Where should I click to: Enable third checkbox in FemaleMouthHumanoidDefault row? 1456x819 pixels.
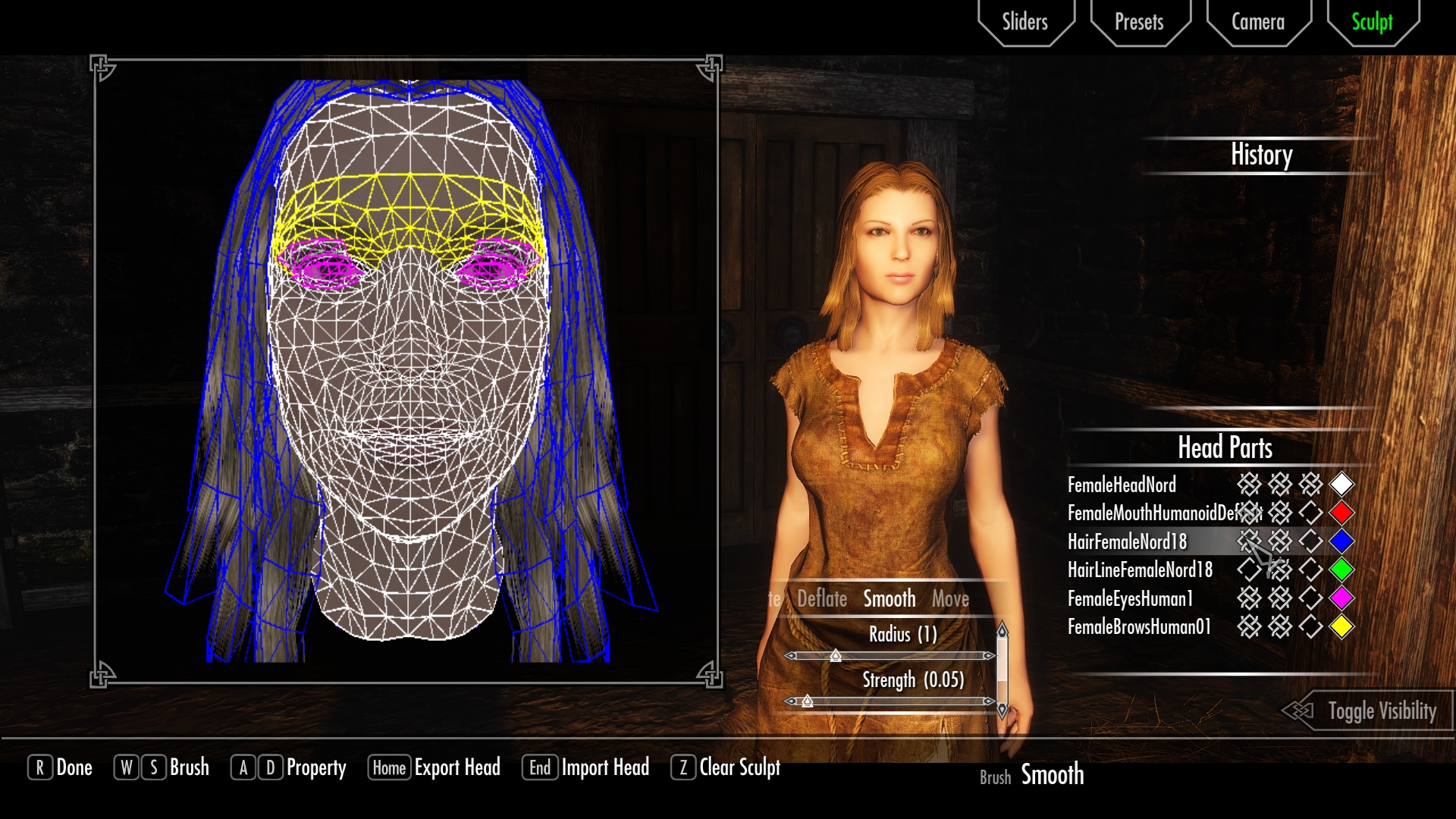point(1310,513)
